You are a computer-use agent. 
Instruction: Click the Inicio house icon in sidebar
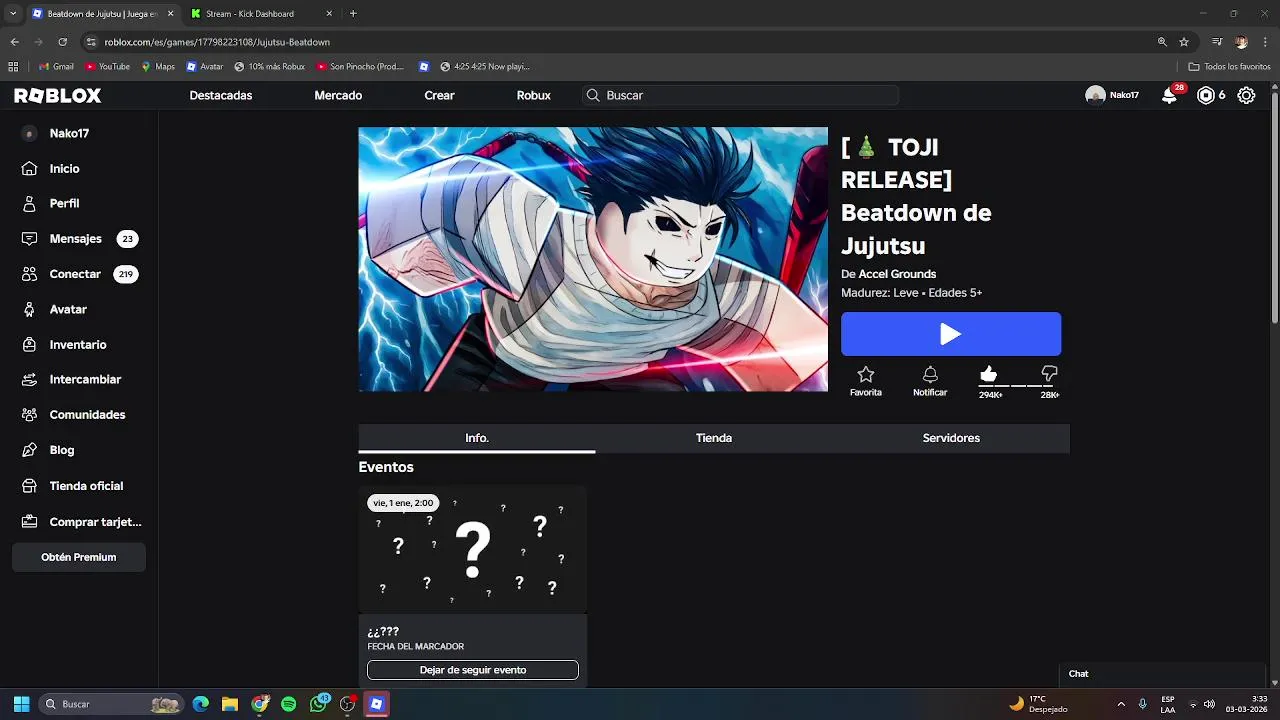(30, 169)
